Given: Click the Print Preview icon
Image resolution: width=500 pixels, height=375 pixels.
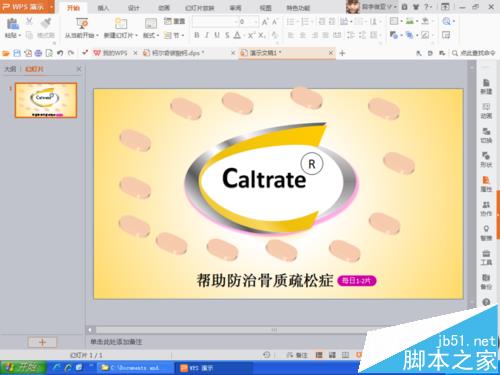Looking at the screenshot, I should [49, 53].
